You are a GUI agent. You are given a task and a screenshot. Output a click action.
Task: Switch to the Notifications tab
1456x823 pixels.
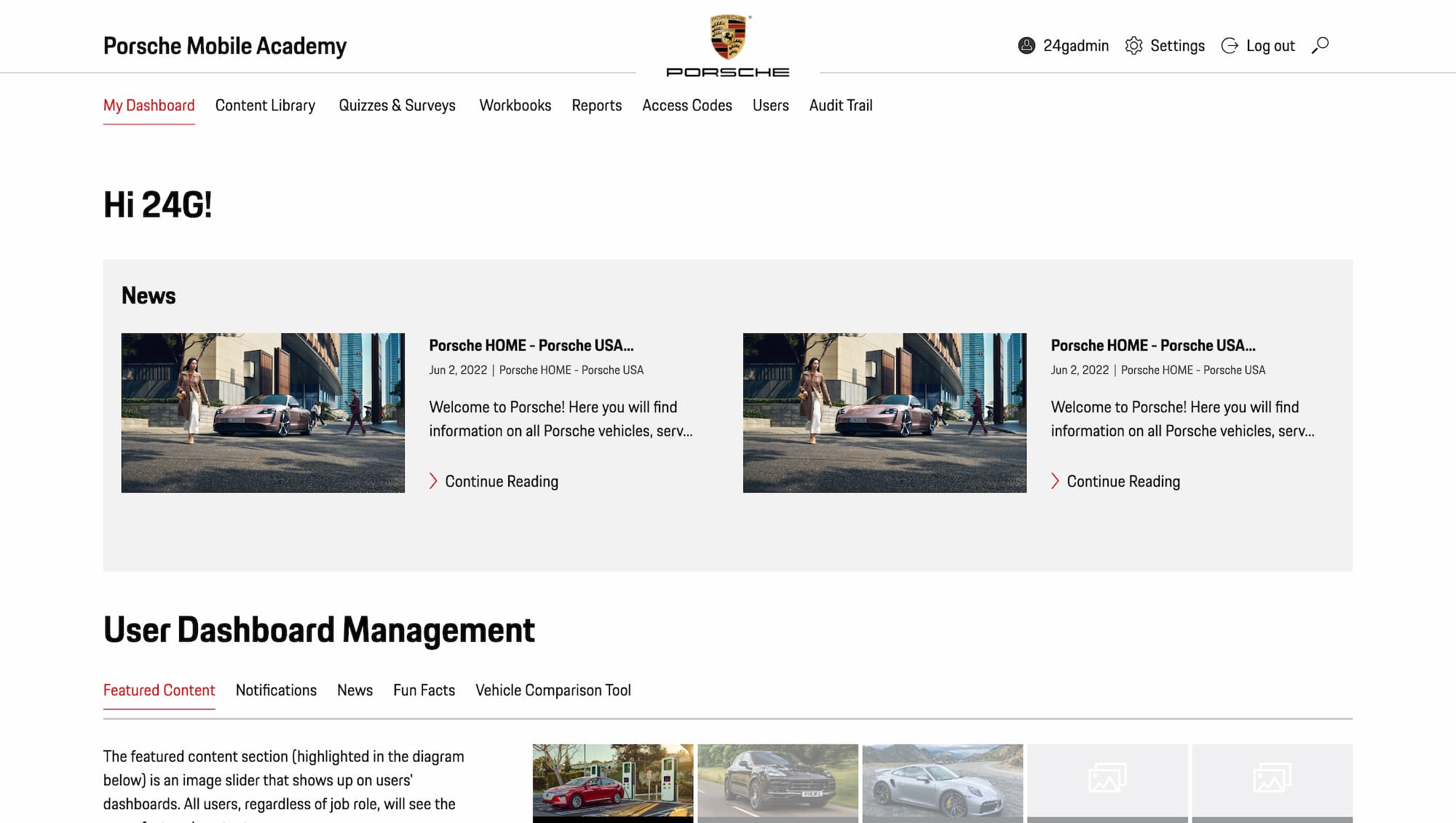coord(276,691)
